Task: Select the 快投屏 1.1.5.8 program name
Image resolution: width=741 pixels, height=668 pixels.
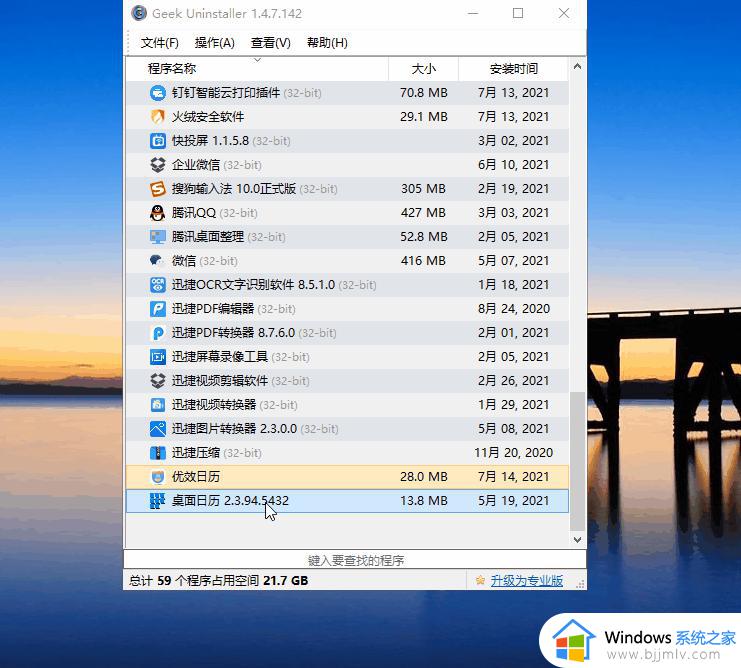Action: 210,141
